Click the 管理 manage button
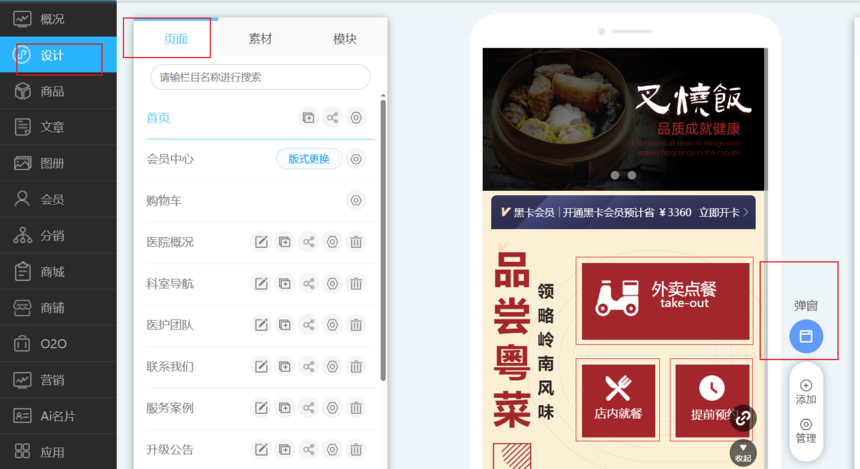This screenshot has width=860, height=469. (806, 431)
